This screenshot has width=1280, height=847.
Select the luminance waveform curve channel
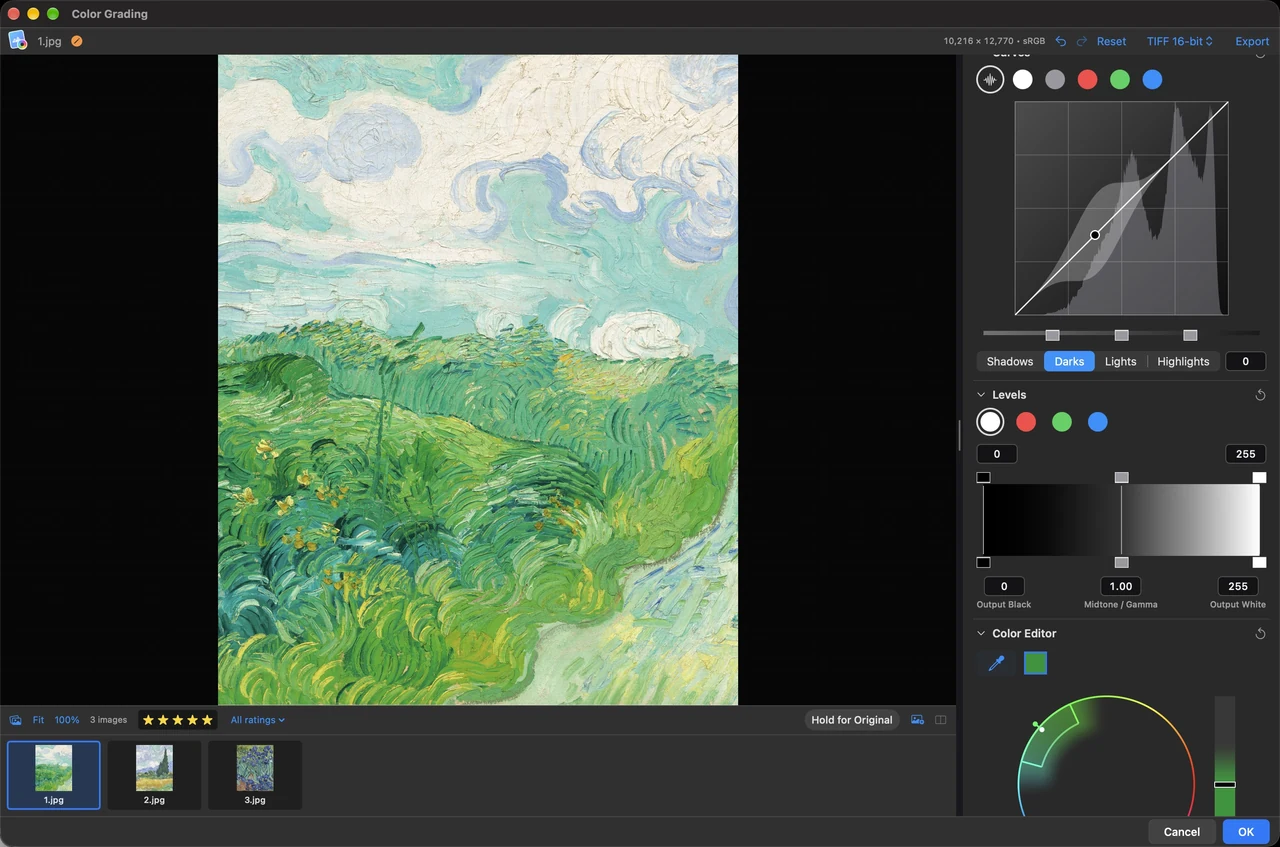pyautogui.click(x=990, y=80)
